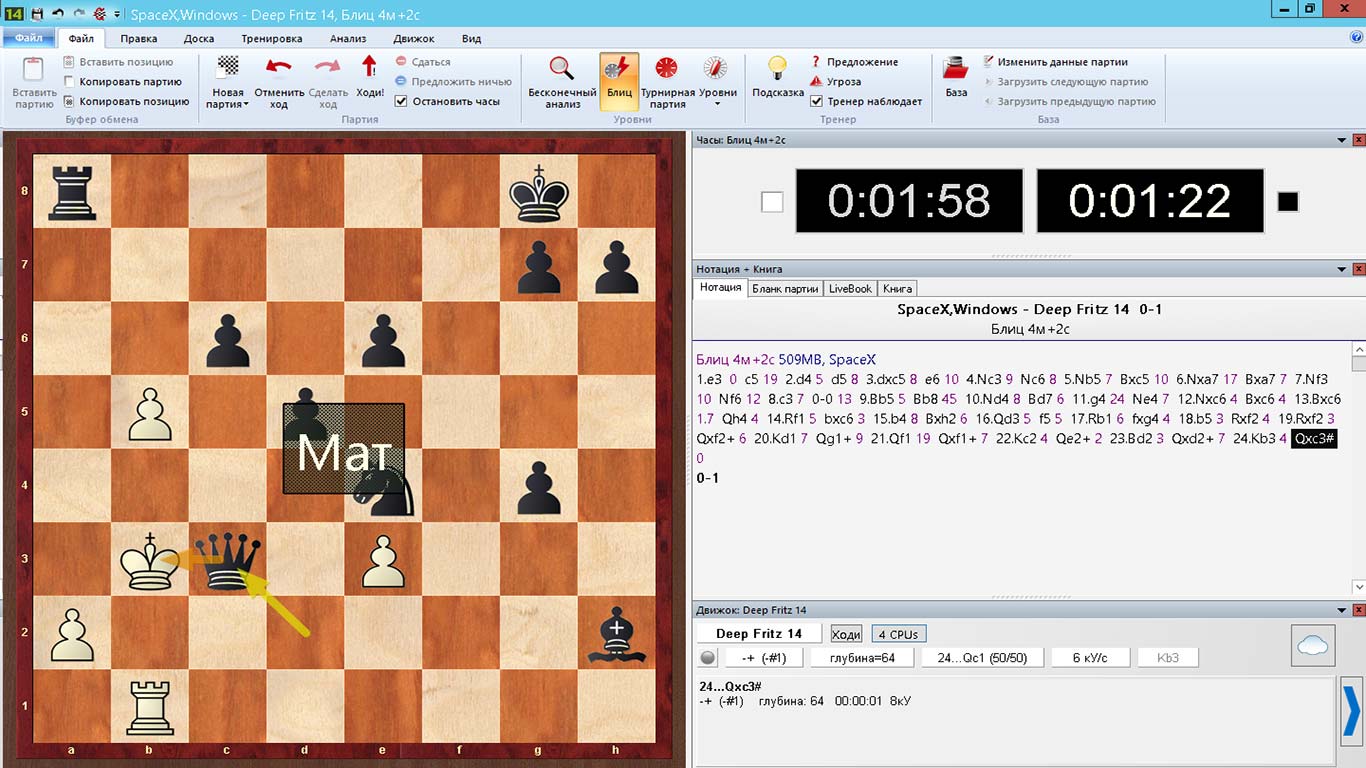Click the Ходи! red arrow icon
The width and height of the screenshot is (1366, 768).
click(369, 67)
